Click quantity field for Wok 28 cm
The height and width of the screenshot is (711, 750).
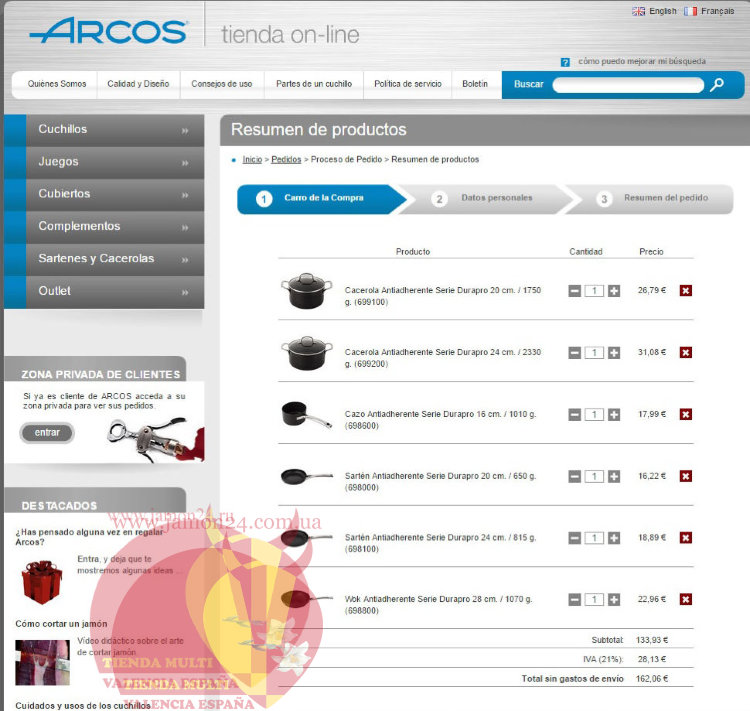pos(594,600)
